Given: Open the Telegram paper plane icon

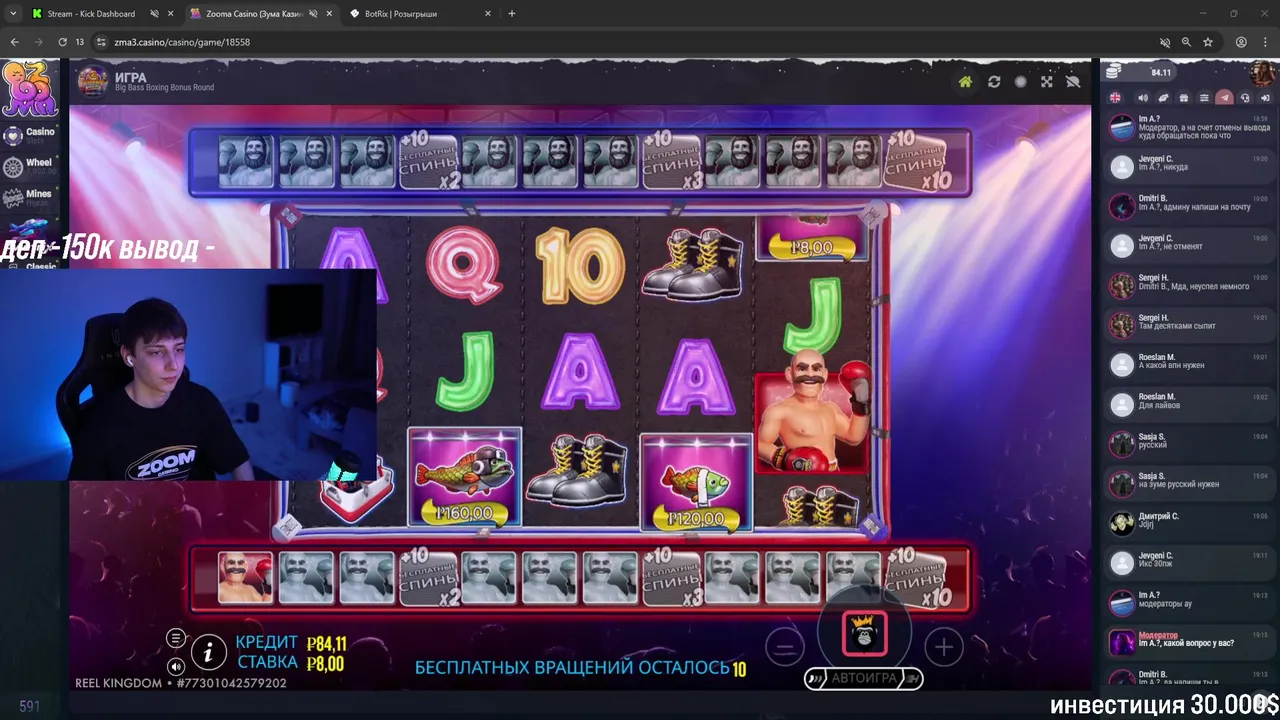Looking at the screenshot, I should [x=1224, y=98].
